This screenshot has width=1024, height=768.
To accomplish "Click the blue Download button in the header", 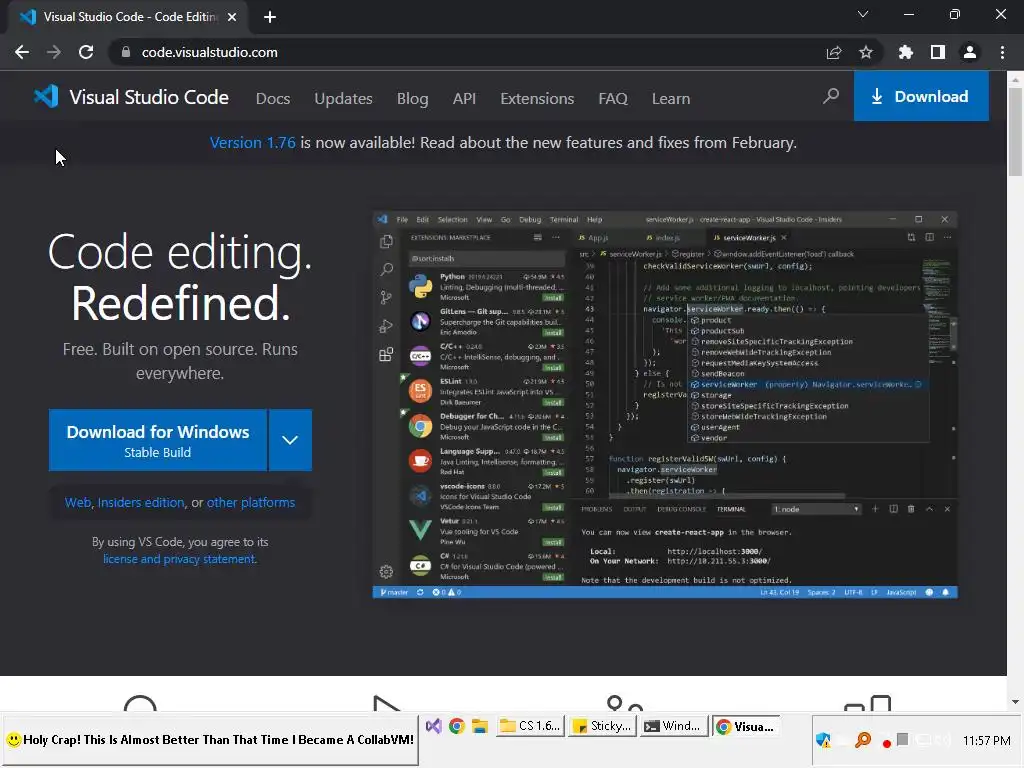I will 921,96.
